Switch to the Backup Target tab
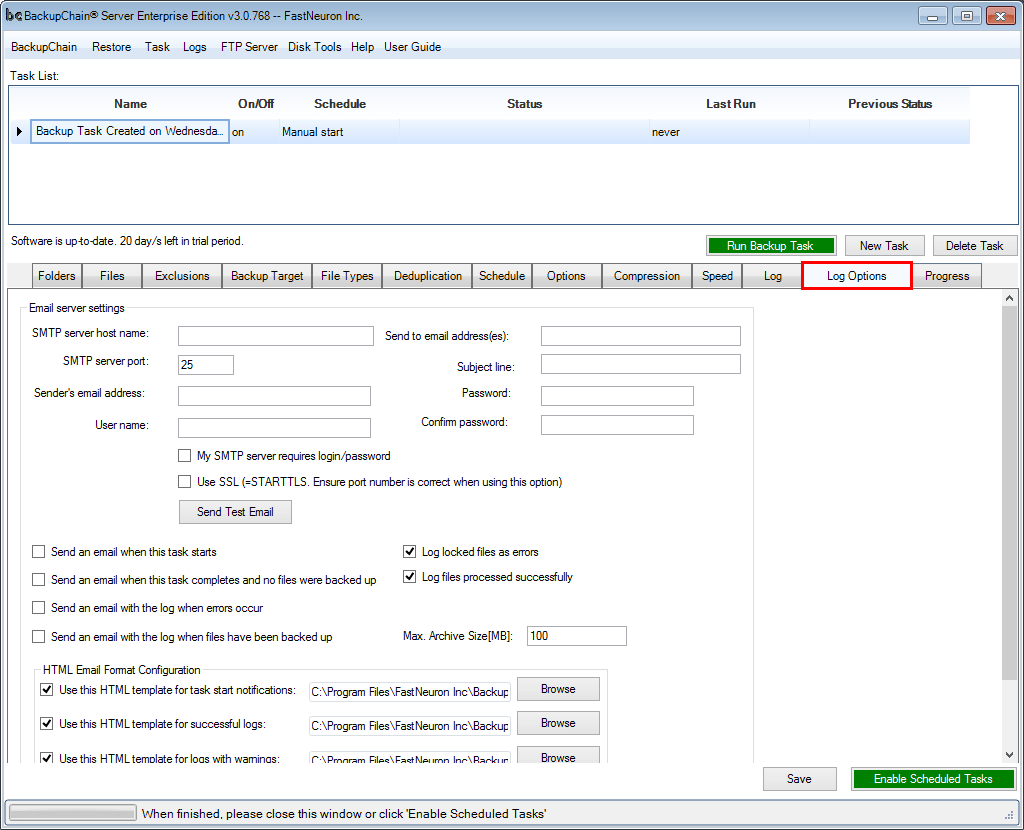Screen dimensions: 1024x830 (267, 276)
